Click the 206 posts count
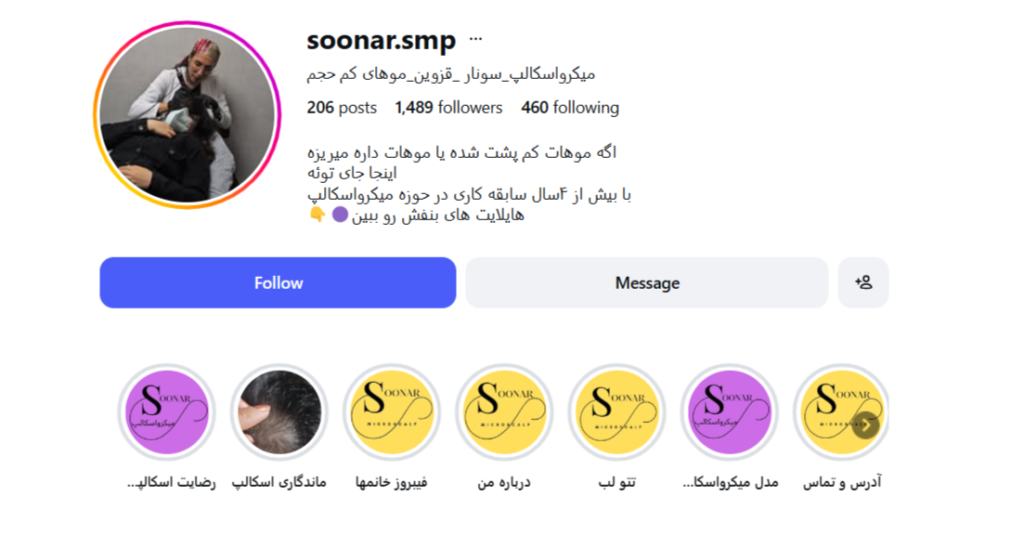Image resolution: width=1024 pixels, height=536 pixels. pyautogui.click(x=342, y=108)
